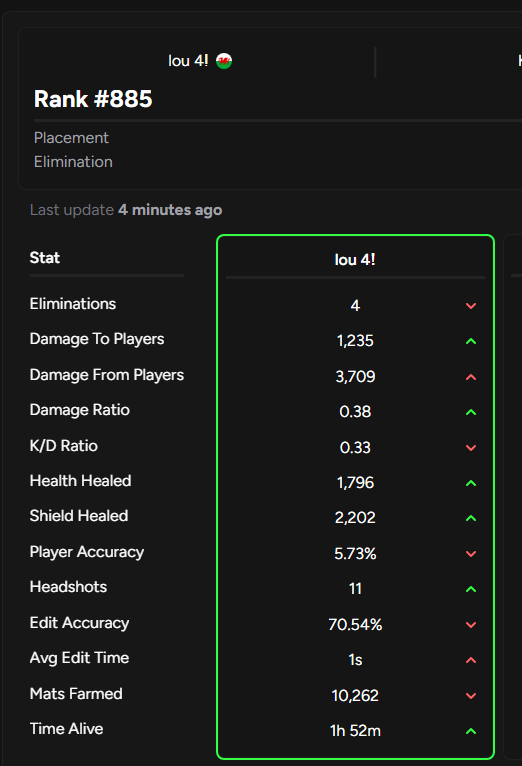Click the value 10,262
This screenshot has height=766, width=522.
pyautogui.click(x=355, y=696)
